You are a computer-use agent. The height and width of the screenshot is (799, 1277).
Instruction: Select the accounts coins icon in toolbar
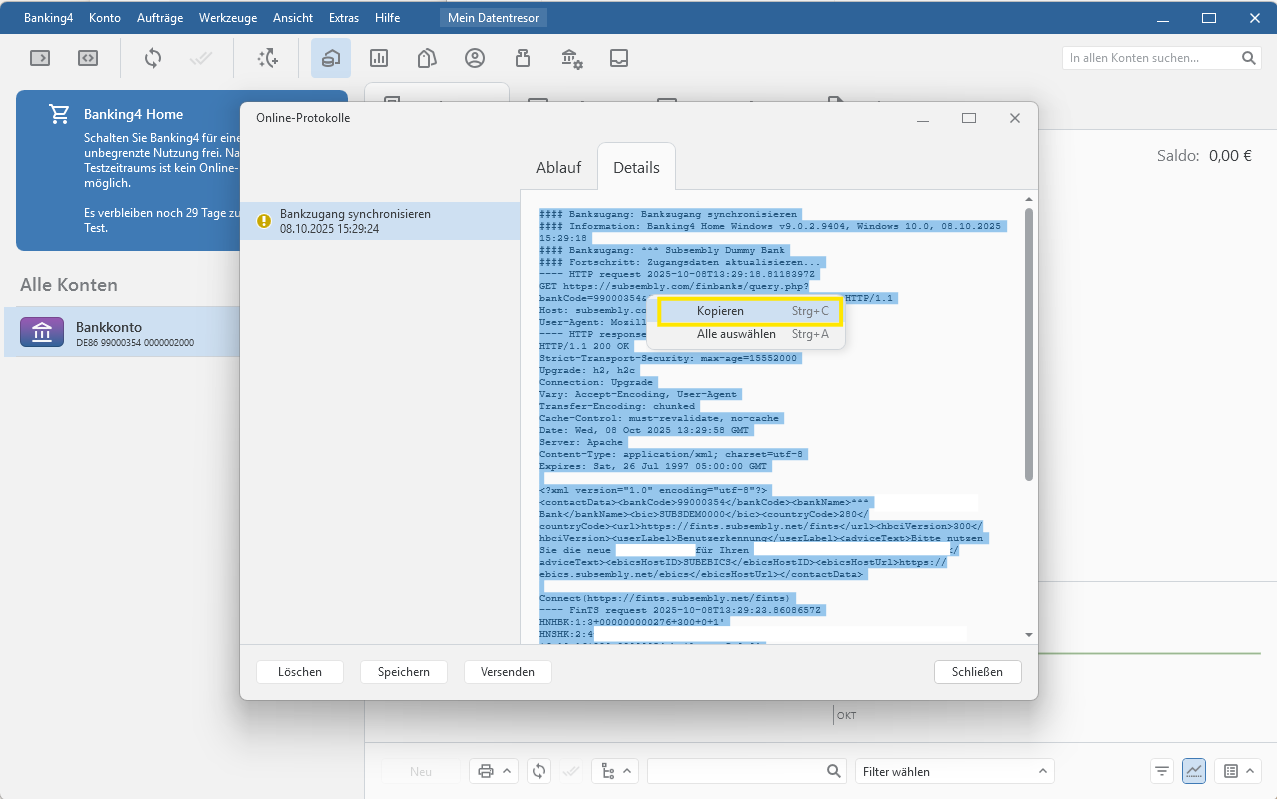click(x=331, y=58)
